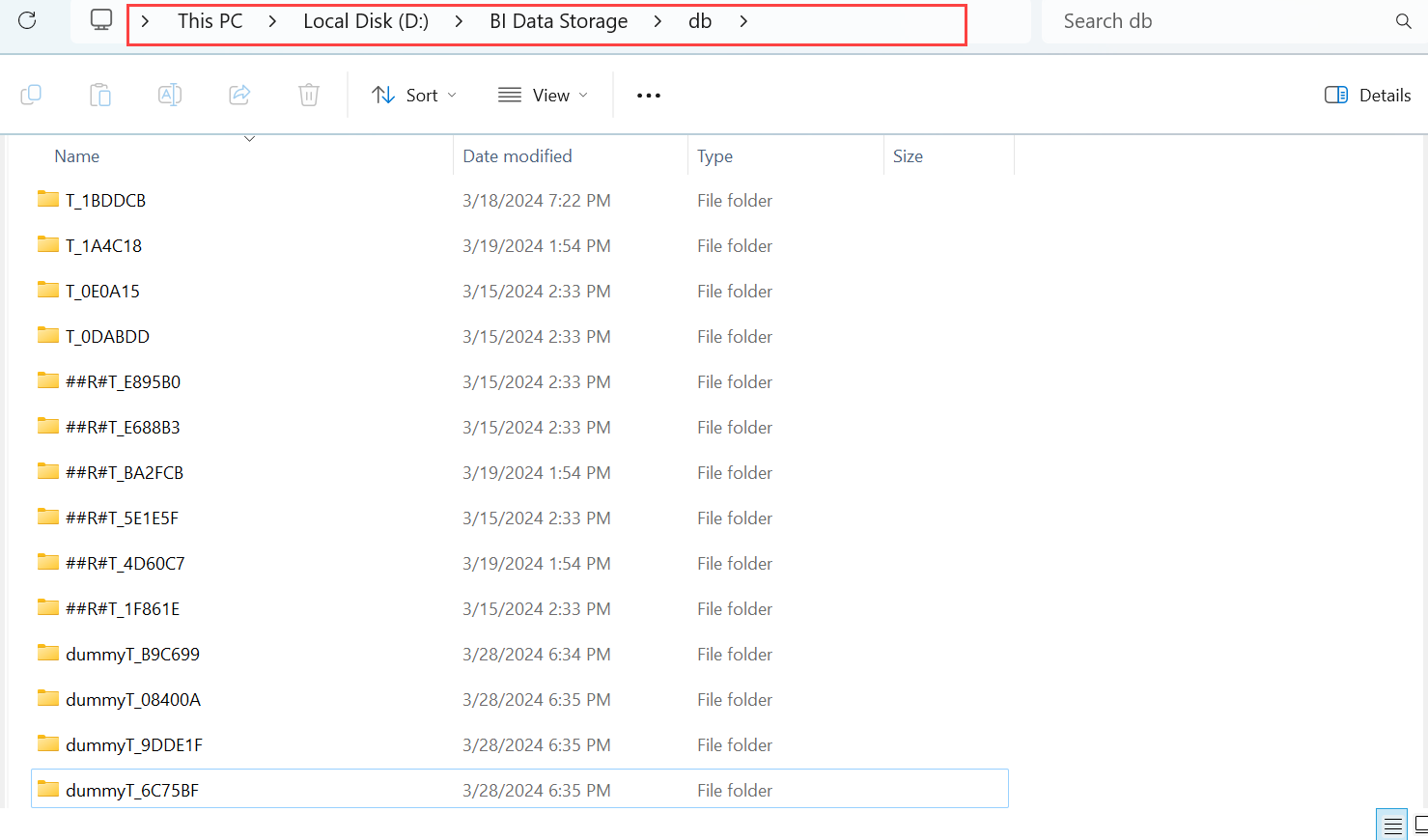1428x840 pixels.
Task: Select the Copy icon
Action: pos(31,94)
